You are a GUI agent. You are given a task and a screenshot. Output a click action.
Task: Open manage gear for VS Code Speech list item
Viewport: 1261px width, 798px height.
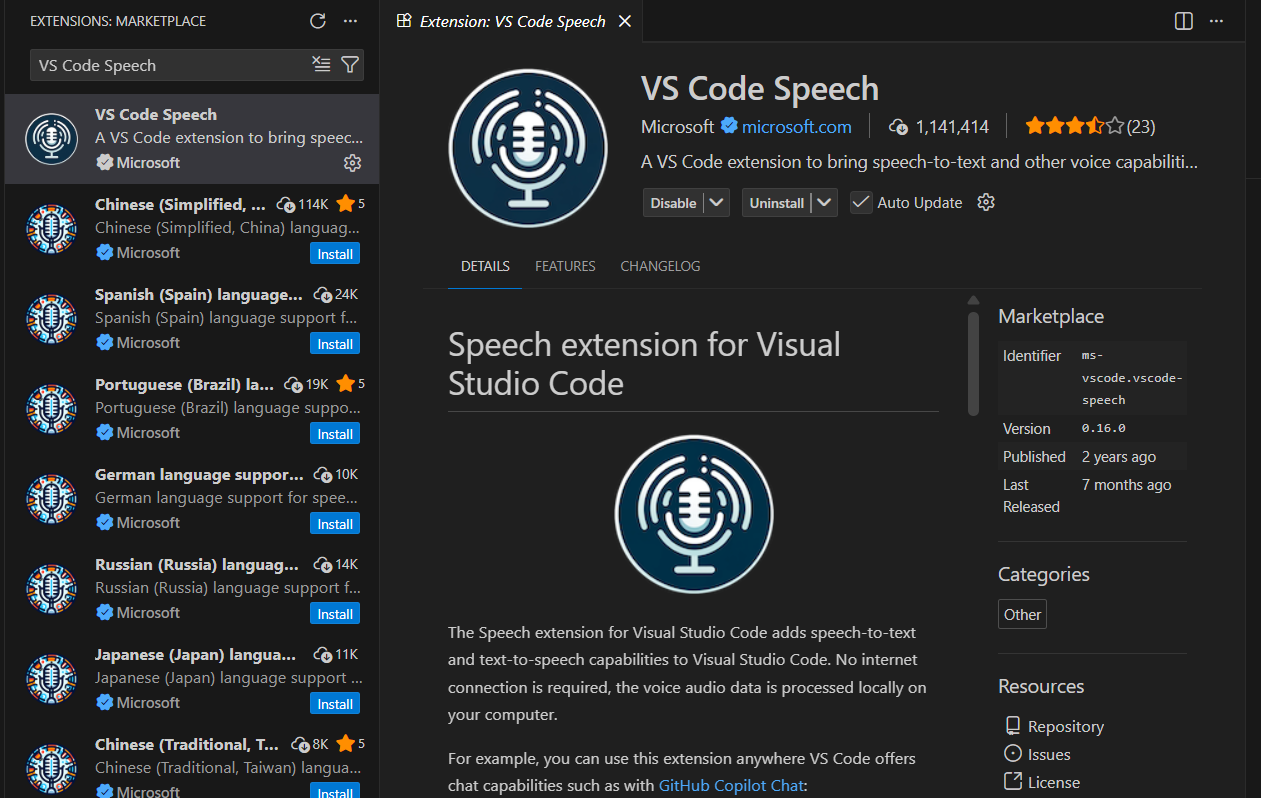352,162
